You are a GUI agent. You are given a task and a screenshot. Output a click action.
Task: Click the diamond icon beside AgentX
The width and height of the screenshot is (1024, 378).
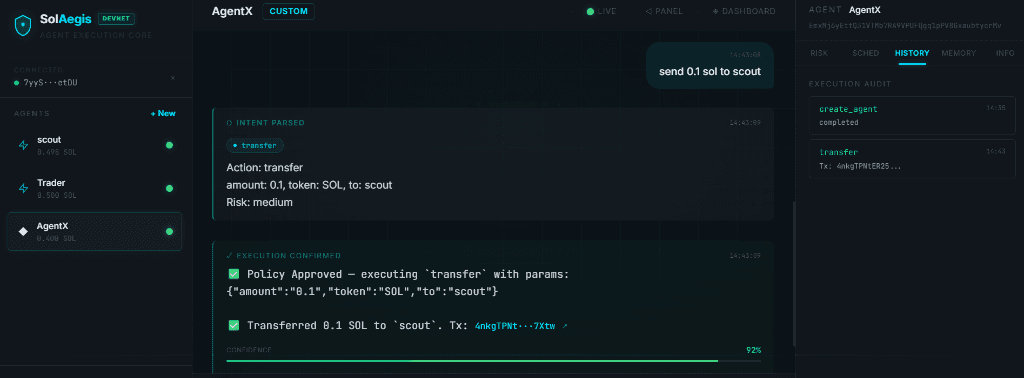24,232
